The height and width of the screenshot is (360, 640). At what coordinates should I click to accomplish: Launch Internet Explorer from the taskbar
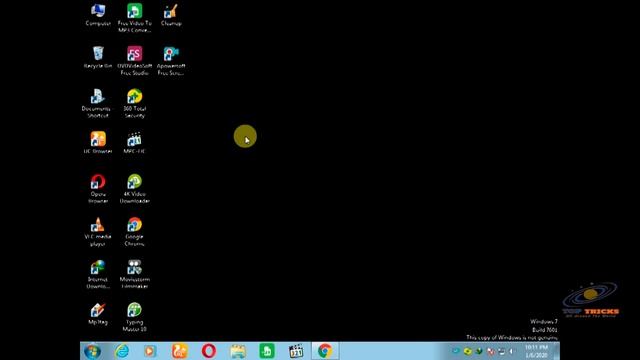tap(122, 351)
